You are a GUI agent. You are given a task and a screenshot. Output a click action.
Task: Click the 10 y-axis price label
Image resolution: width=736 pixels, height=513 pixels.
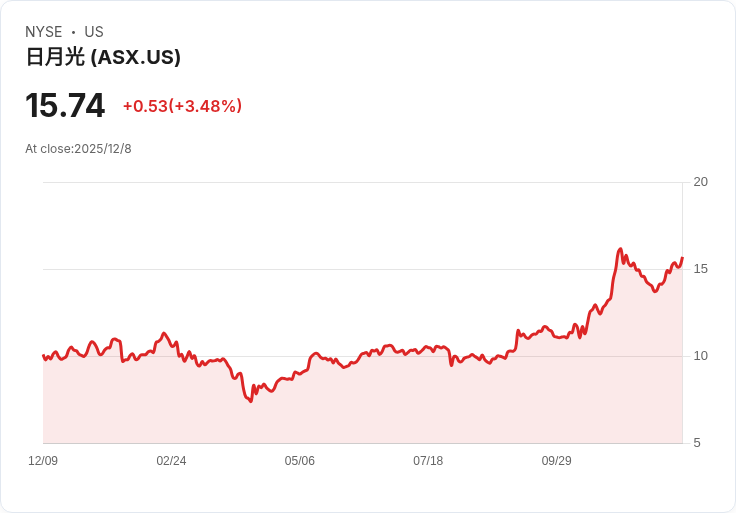tap(700, 356)
